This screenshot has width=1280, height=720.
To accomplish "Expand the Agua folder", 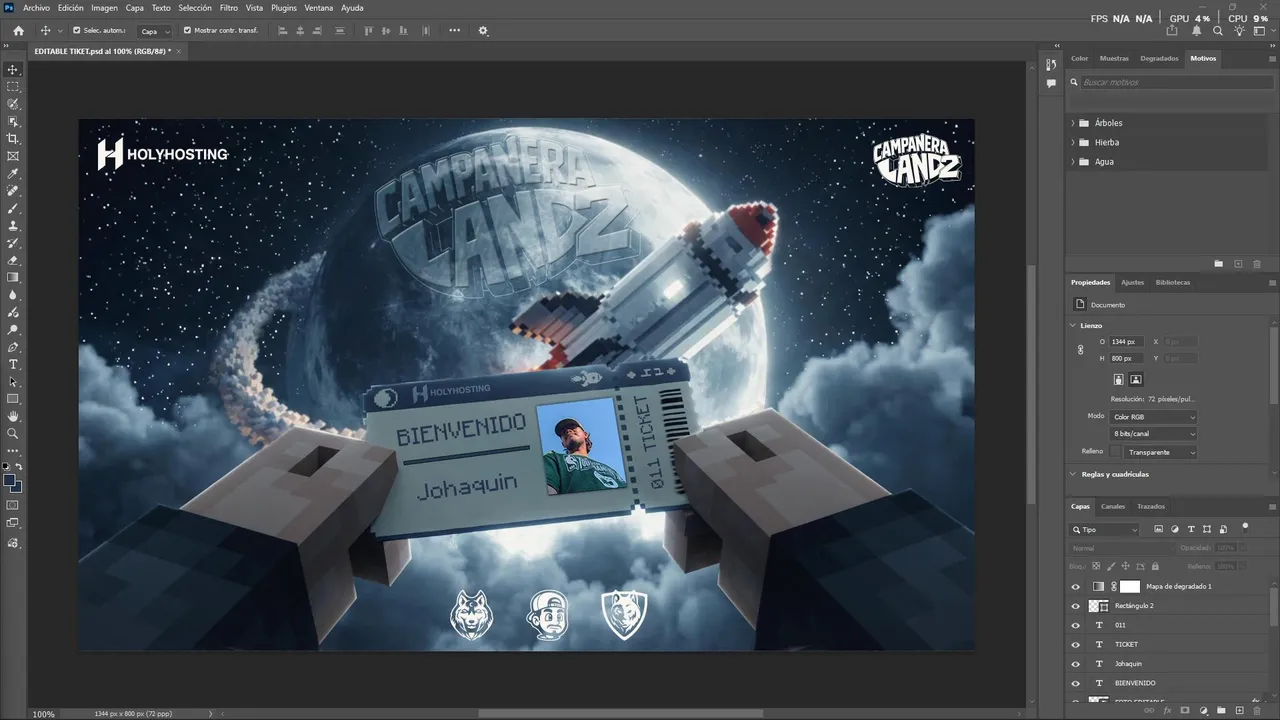I will (x=1073, y=161).
